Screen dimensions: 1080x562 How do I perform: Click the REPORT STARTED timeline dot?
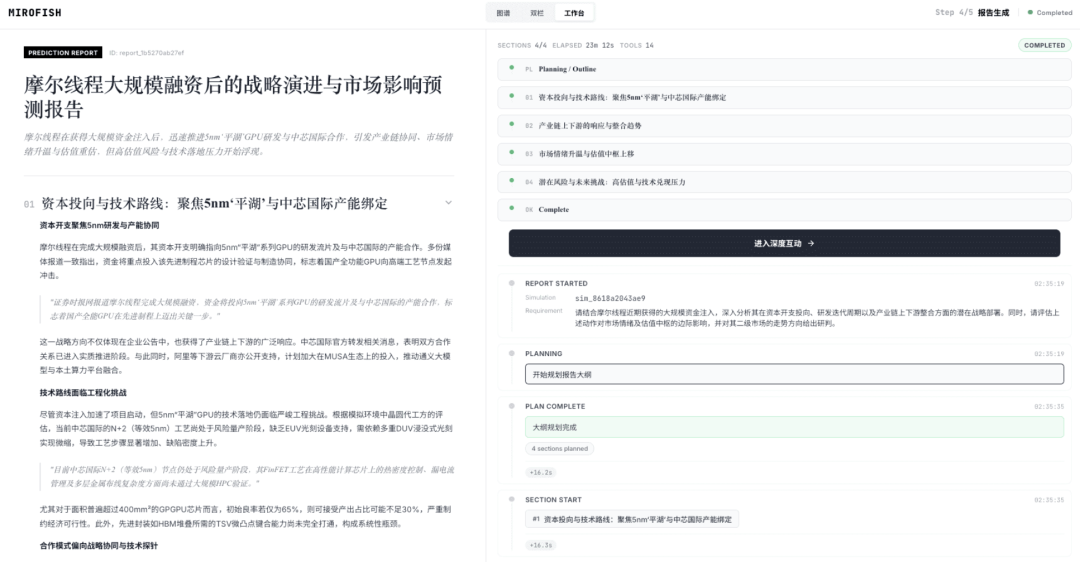coord(511,283)
